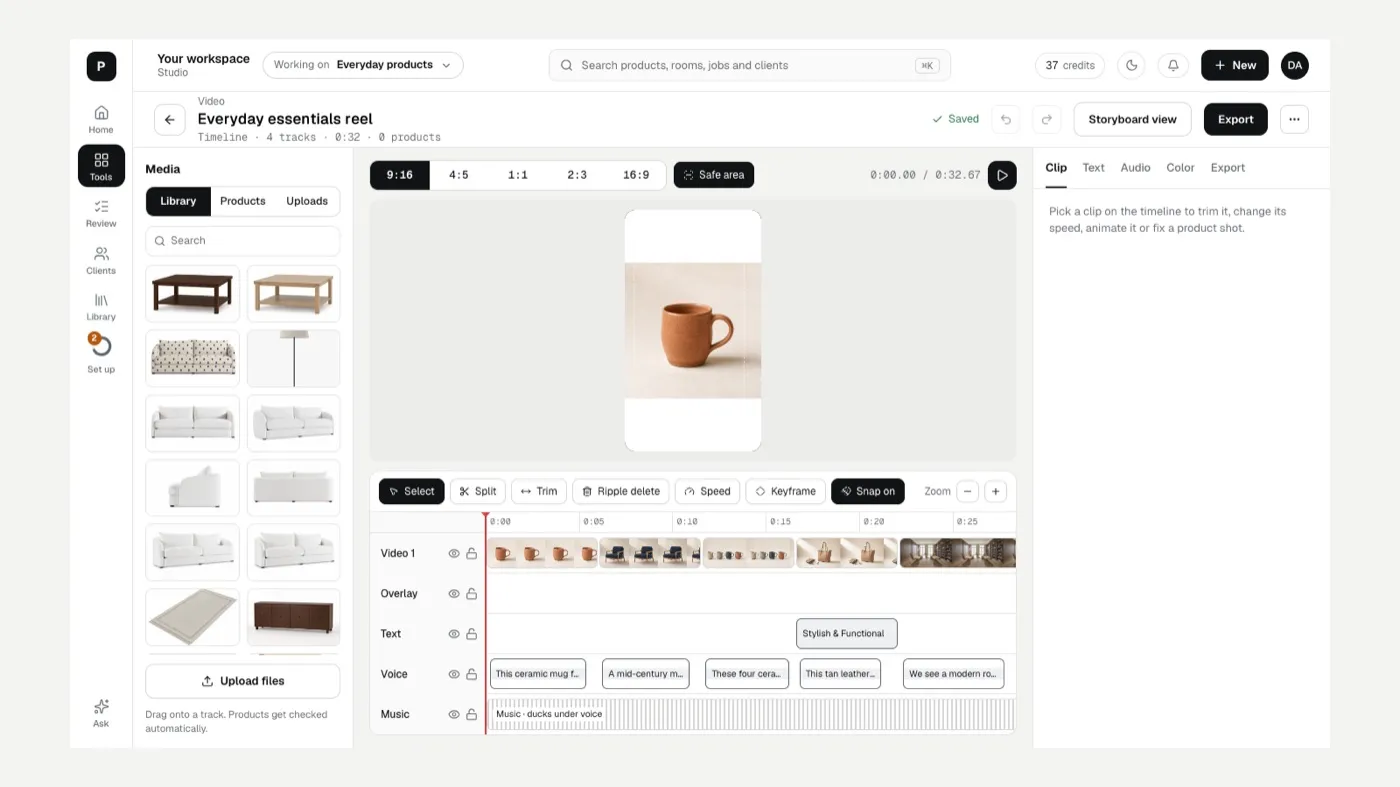Hide the Overlay track
Viewport: 1400px width, 787px height.
coord(454,594)
